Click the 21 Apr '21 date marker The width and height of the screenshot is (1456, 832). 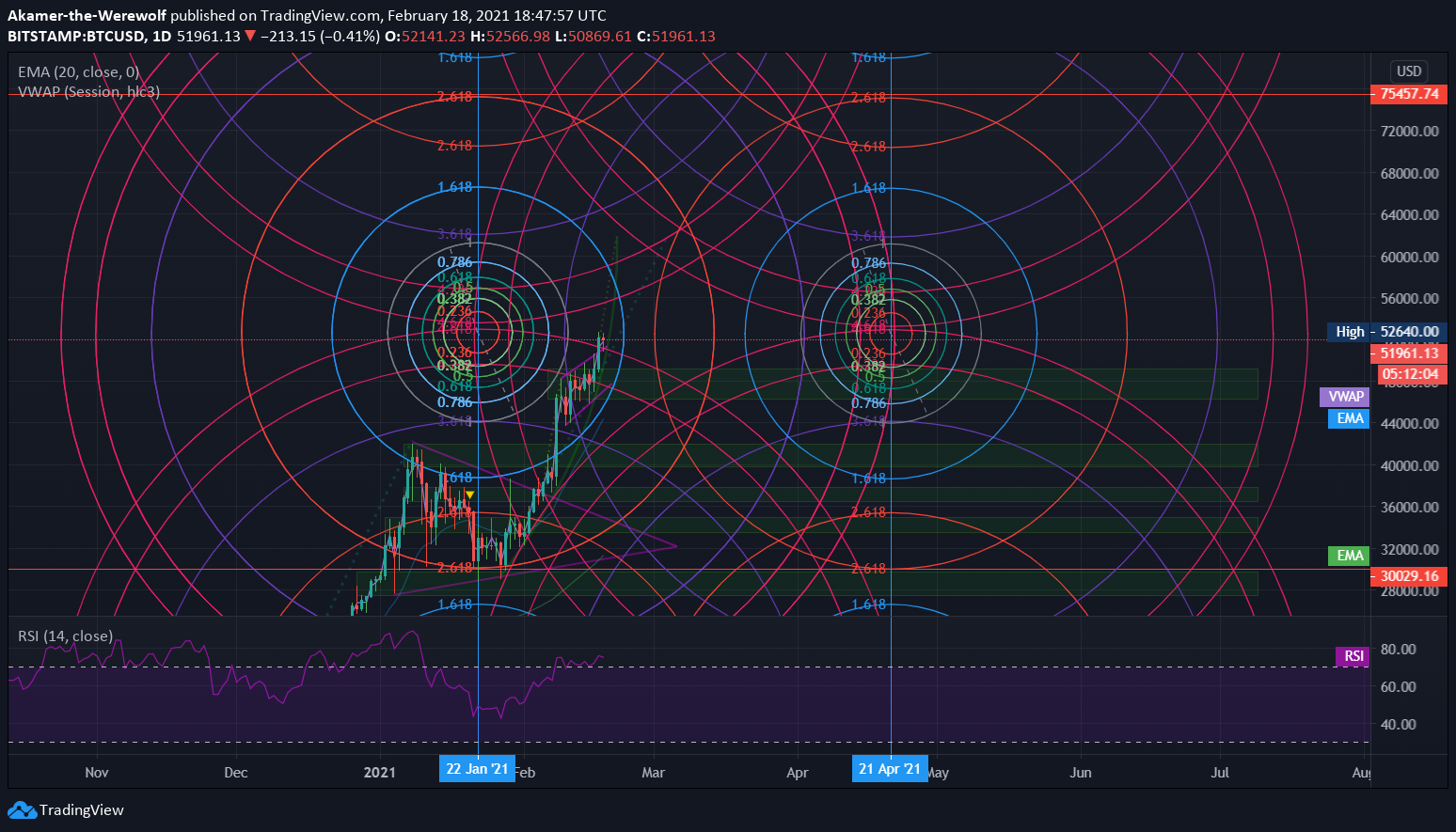[x=890, y=769]
